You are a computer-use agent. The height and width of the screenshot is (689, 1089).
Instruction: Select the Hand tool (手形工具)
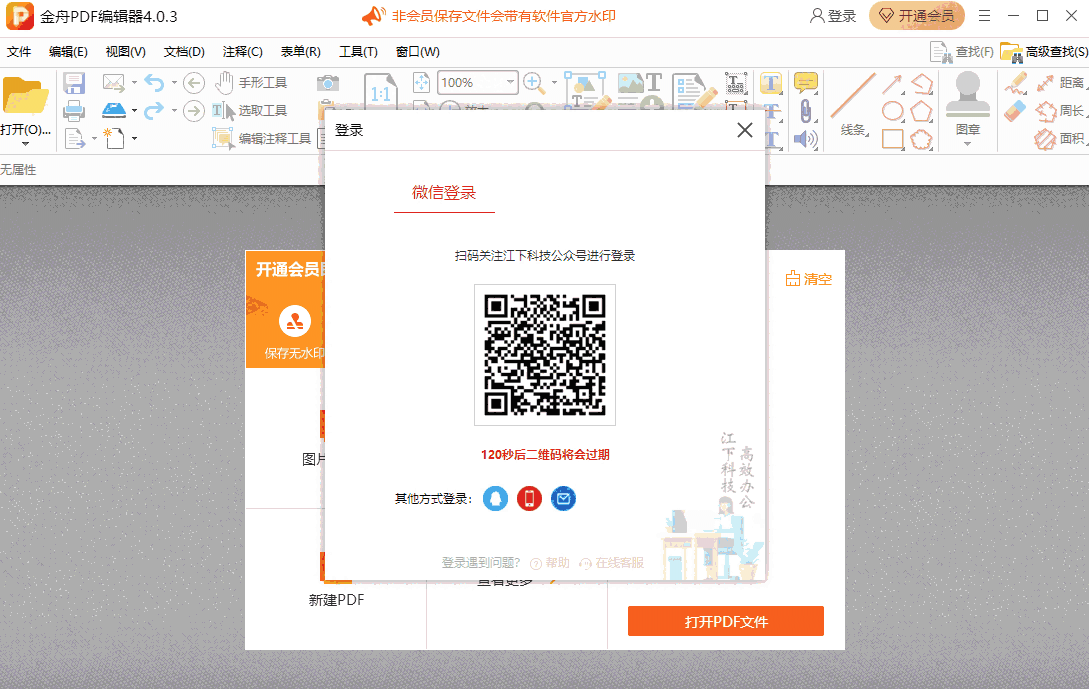(x=251, y=83)
